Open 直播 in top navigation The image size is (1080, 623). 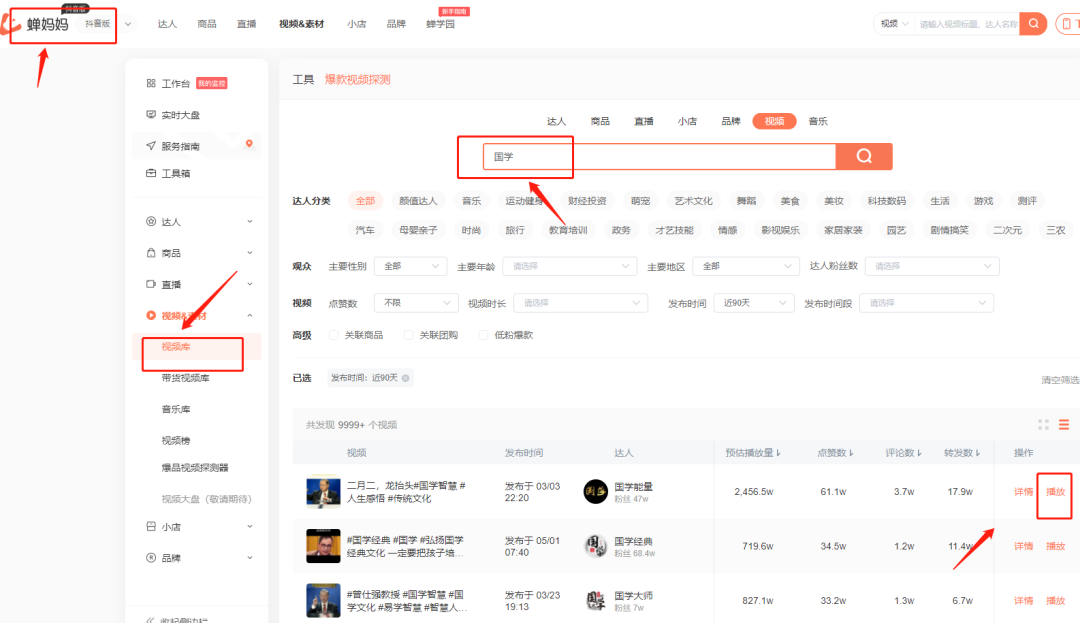247,24
